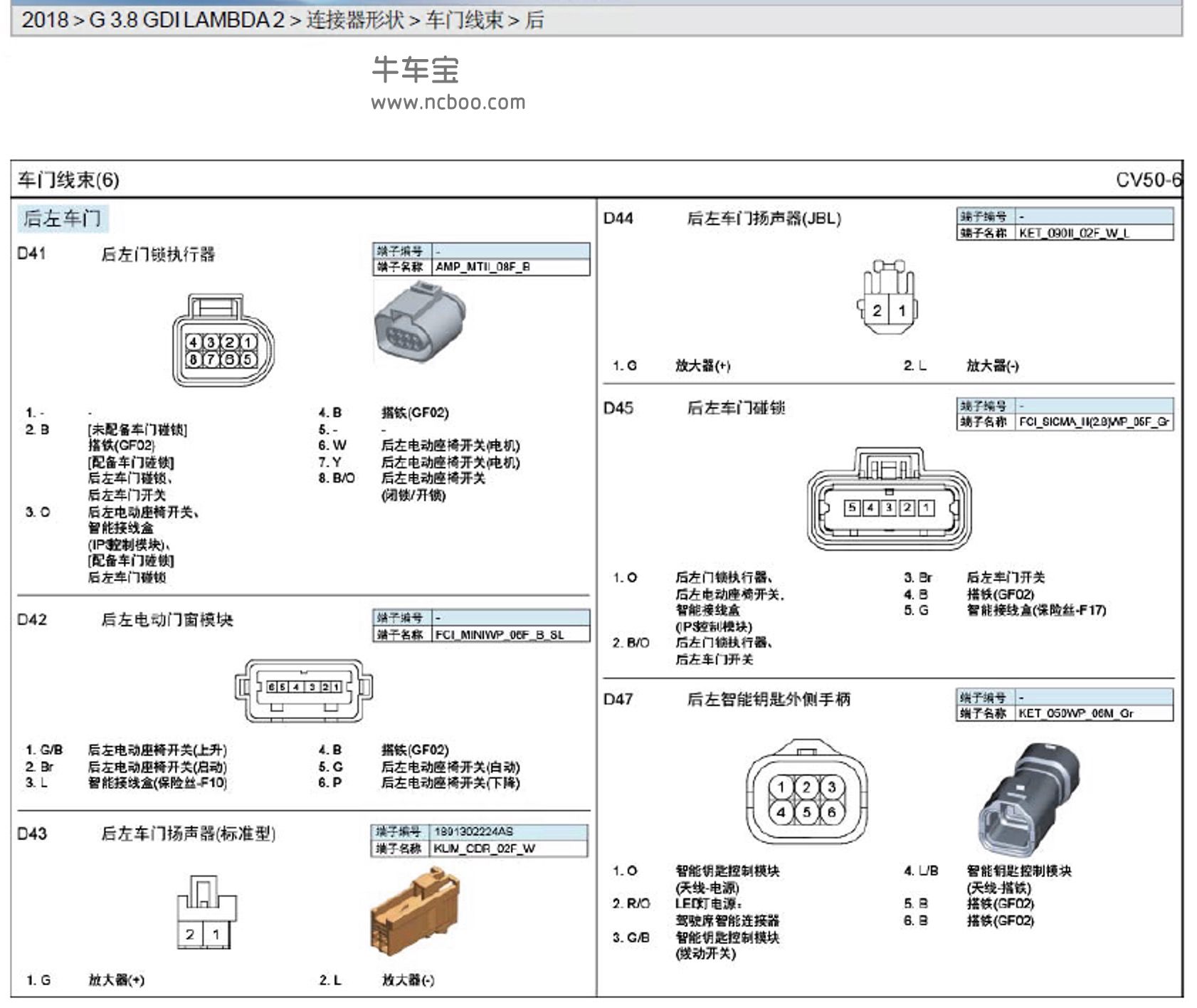The width and height of the screenshot is (1197, 1008).
Task: Click the D47 black connector 3D image
Action: coord(1029,799)
